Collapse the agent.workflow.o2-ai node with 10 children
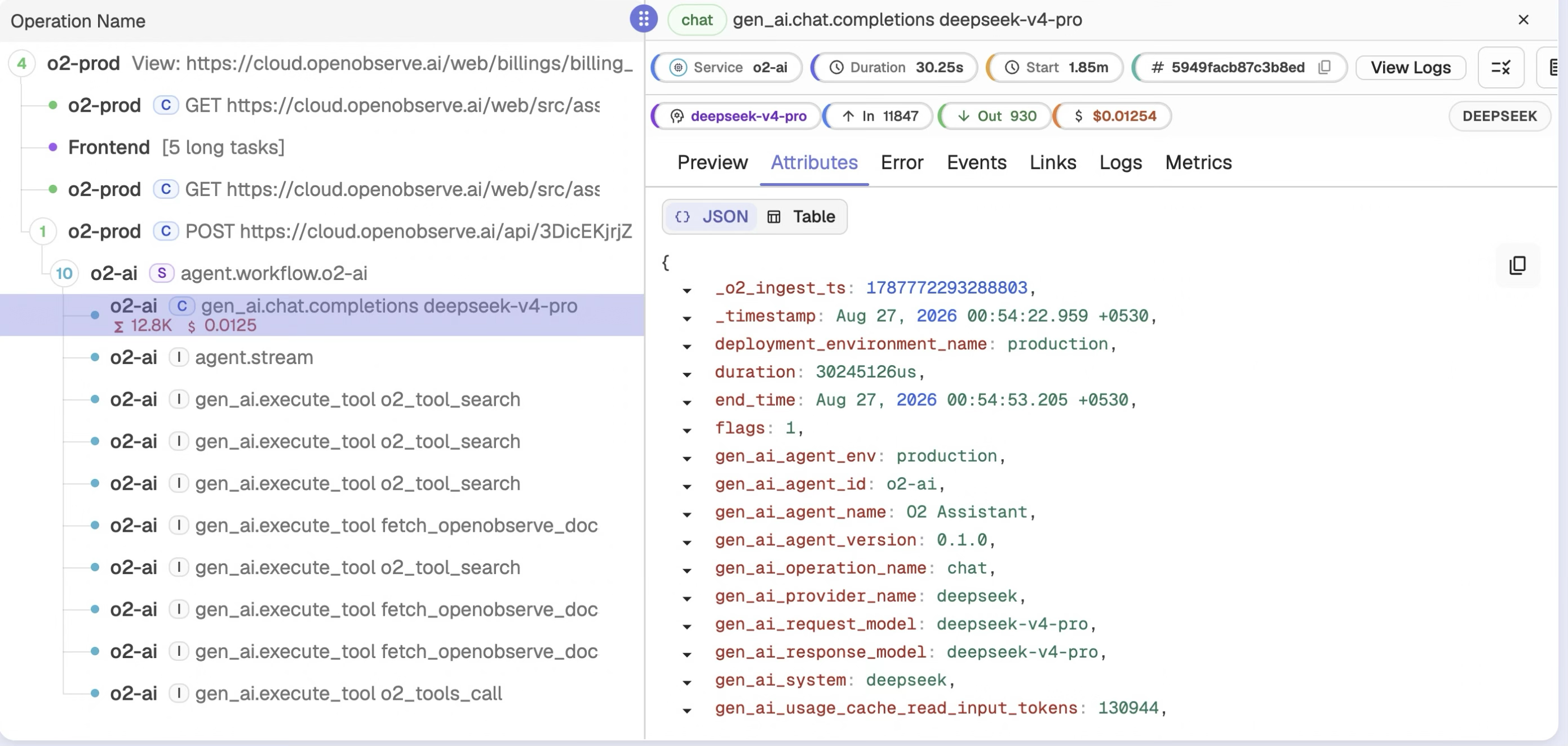The height and width of the screenshot is (746, 1568). (64, 273)
